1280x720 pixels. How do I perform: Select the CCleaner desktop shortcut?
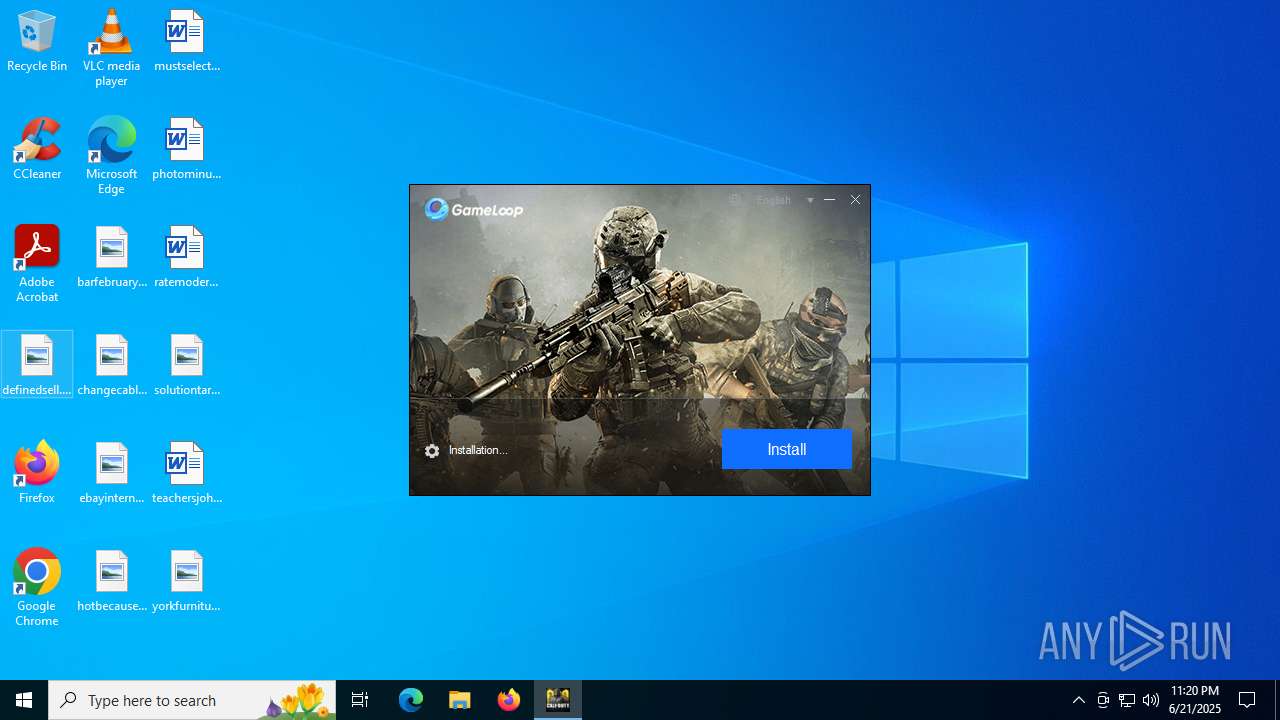(x=37, y=150)
